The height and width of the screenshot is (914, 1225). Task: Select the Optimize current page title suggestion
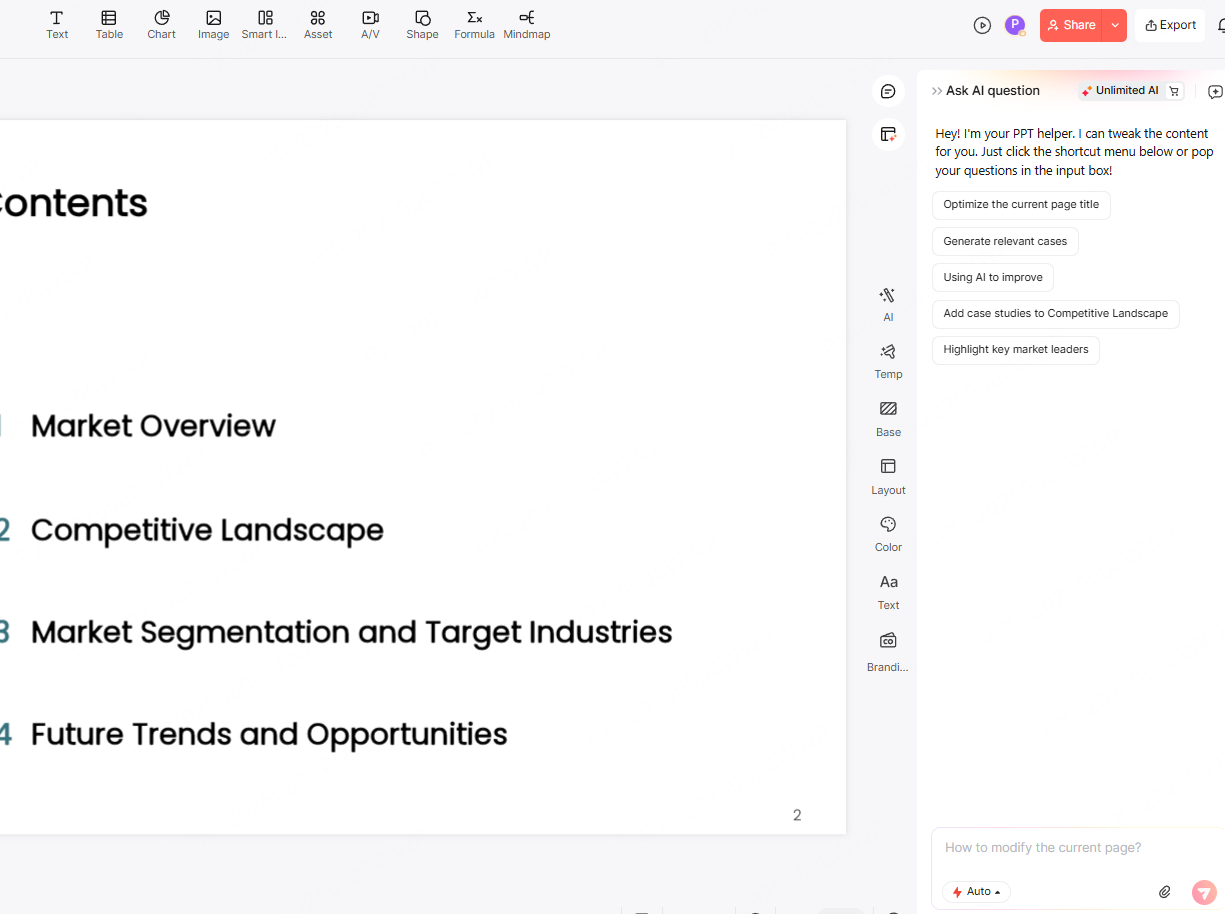[1020, 205]
